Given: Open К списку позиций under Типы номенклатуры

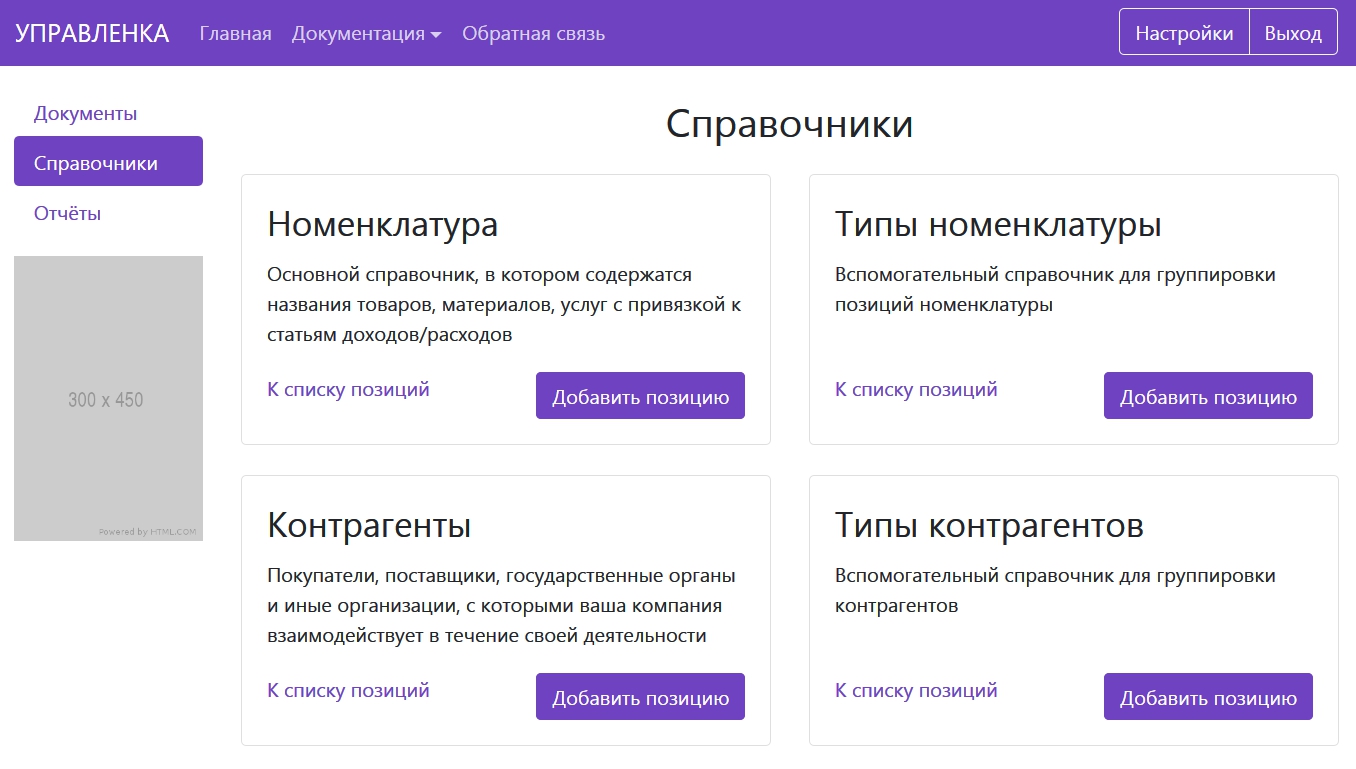Looking at the screenshot, I should coord(916,389).
